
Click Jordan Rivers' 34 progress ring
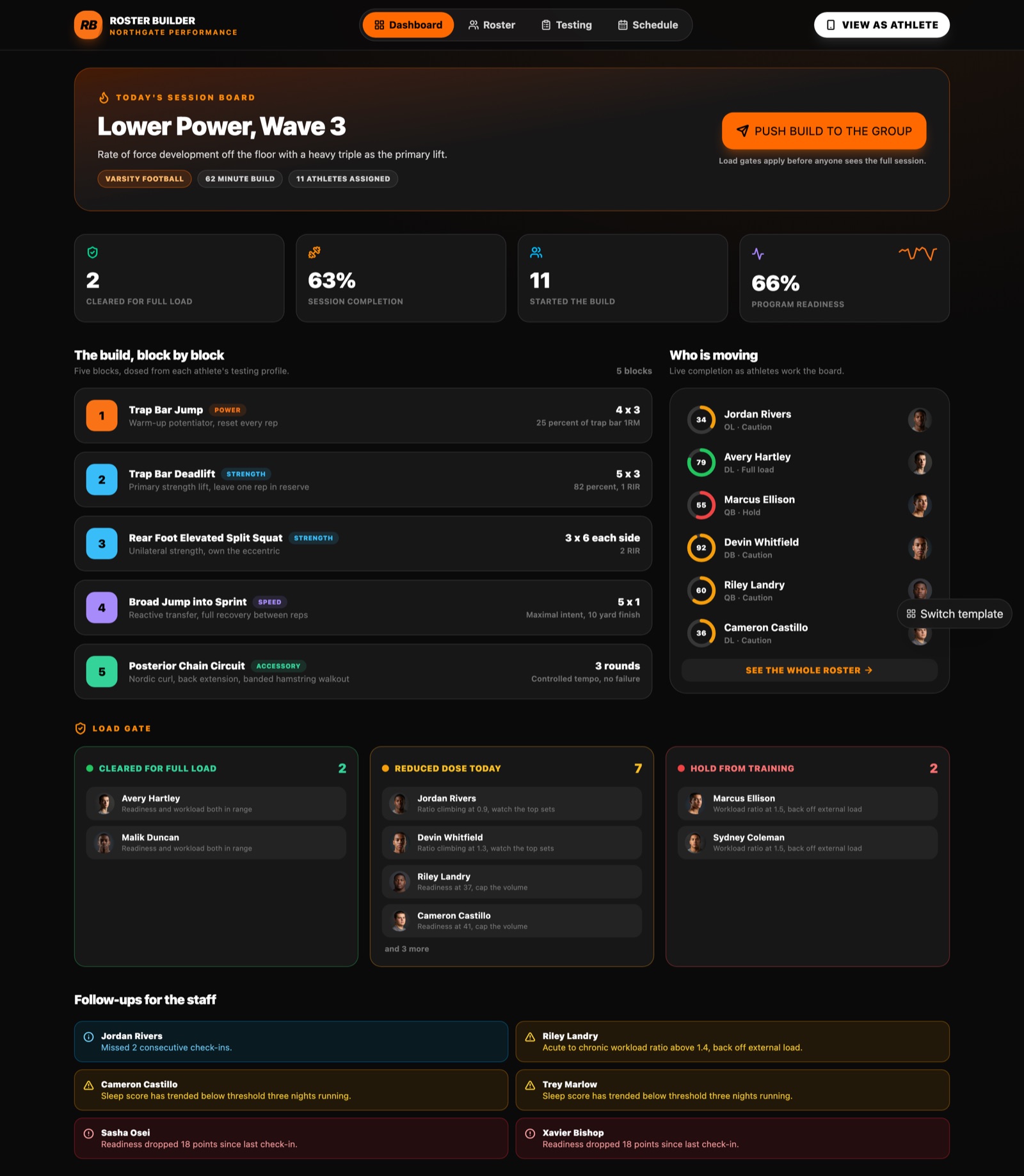(701, 420)
